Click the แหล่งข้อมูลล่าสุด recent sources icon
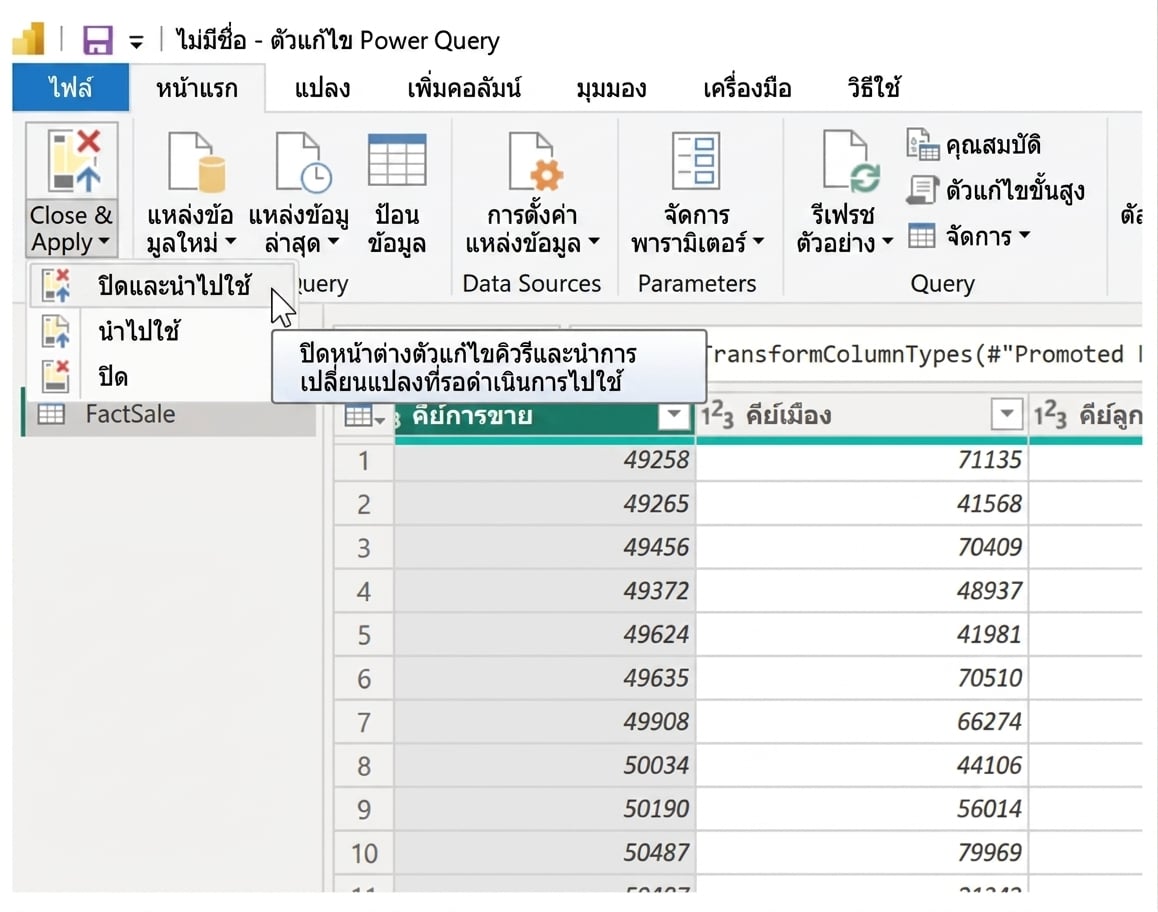 [x=304, y=162]
